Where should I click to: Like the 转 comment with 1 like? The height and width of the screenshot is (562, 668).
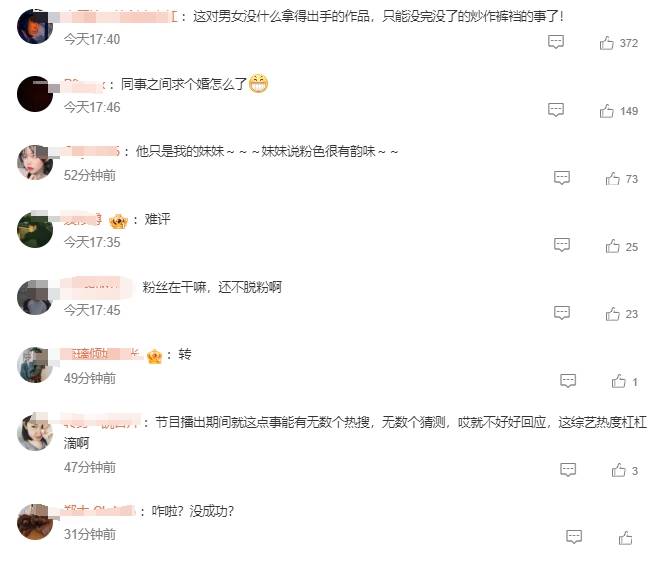click(619, 381)
